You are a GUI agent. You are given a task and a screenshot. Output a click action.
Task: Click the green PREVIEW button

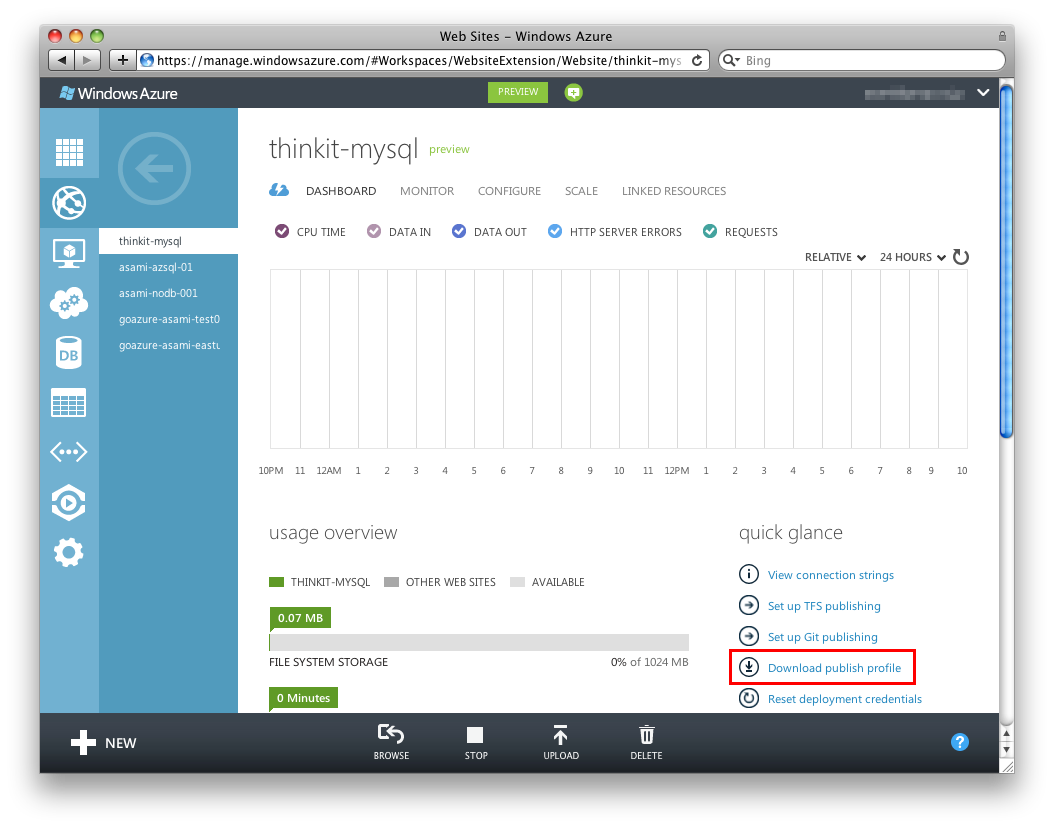pyautogui.click(x=518, y=92)
